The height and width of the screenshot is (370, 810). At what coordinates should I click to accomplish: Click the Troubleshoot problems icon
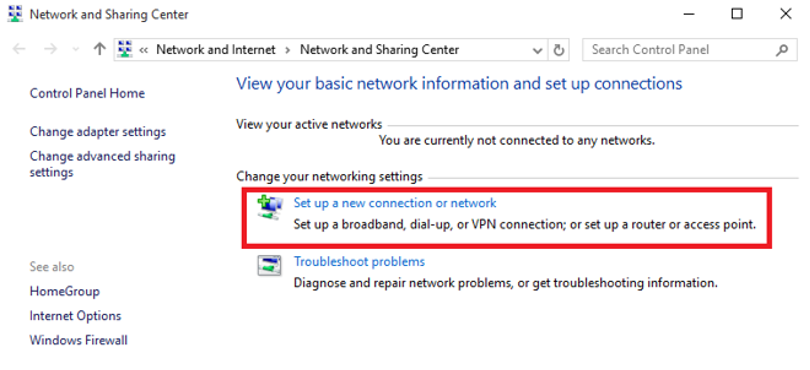point(269,266)
